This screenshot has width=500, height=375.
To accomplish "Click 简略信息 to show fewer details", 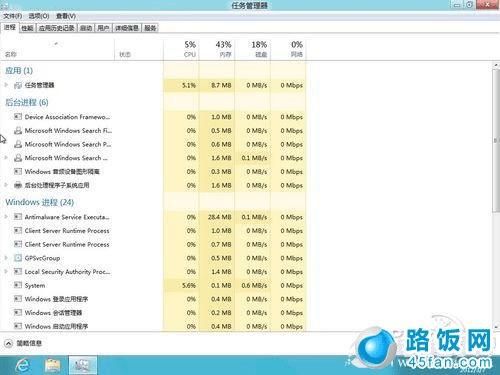I will [x=29, y=343].
